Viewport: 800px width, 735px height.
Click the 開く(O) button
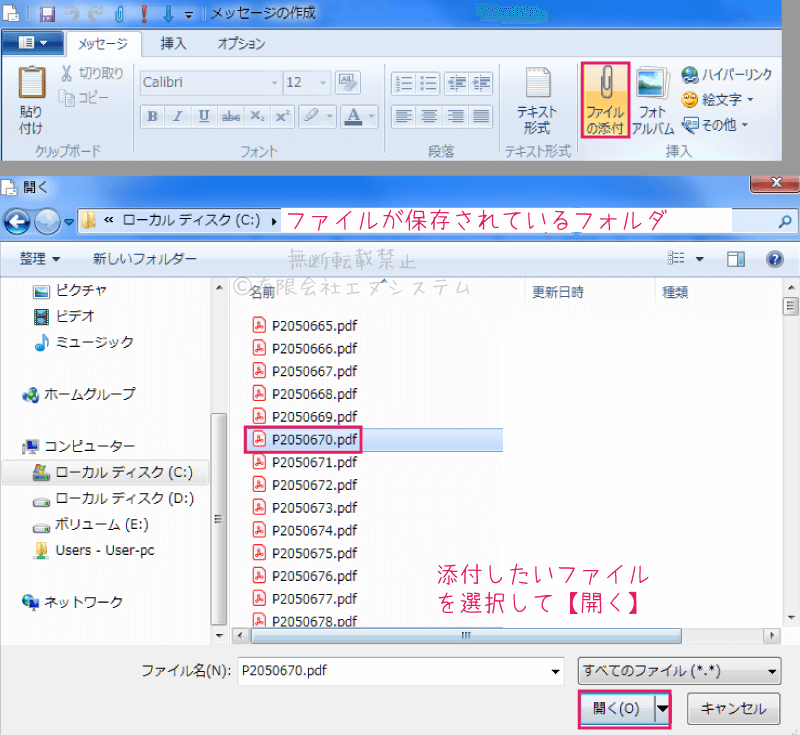pos(616,708)
